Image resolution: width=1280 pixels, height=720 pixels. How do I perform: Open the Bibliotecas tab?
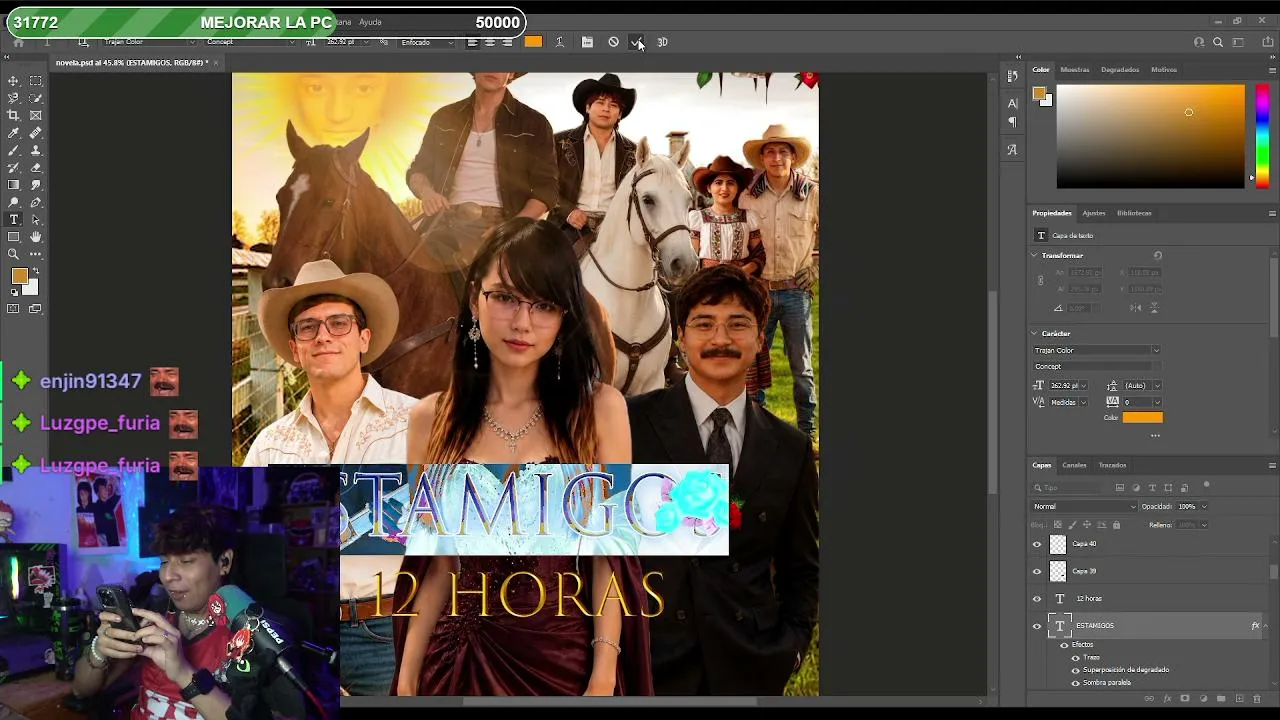tap(1134, 213)
